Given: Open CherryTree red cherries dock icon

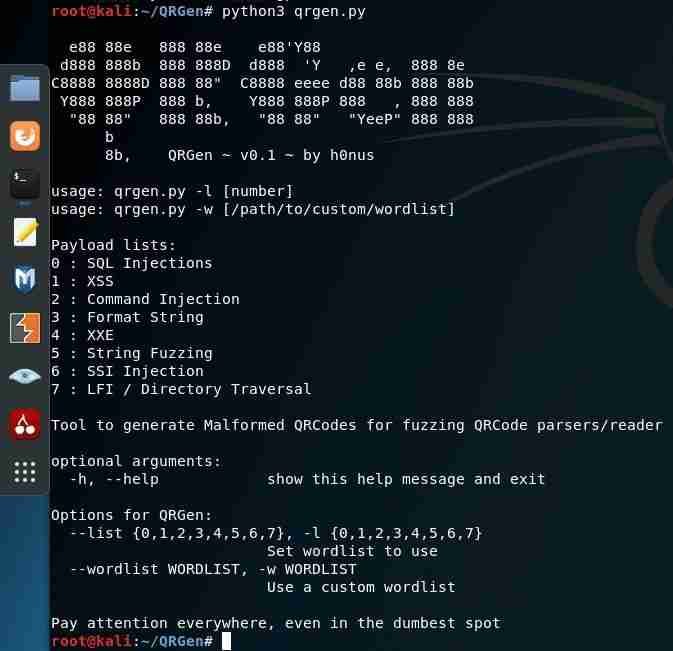Looking at the screenshot, I should tap(25, 424).
